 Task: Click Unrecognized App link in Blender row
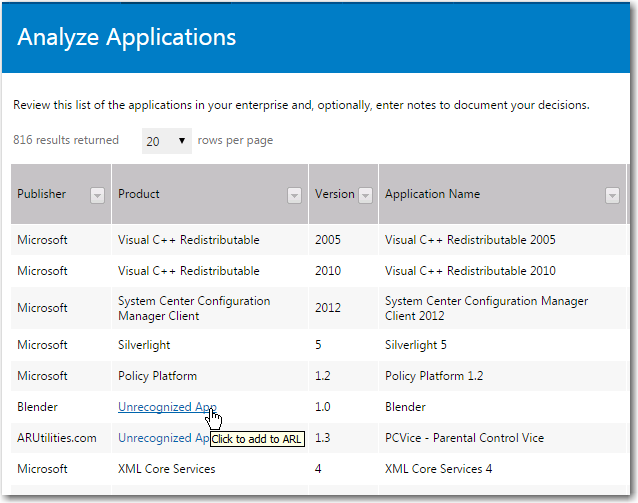[x=167, y=407]
